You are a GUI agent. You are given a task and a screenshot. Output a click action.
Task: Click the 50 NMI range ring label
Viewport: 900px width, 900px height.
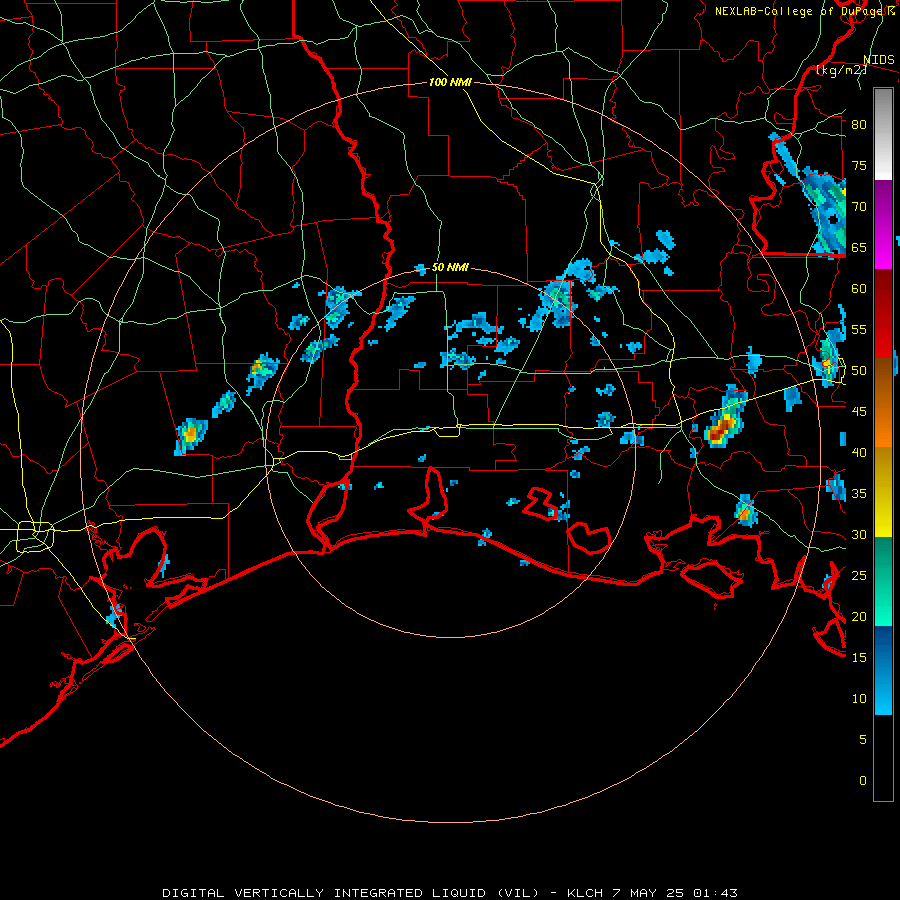point(450,267)
